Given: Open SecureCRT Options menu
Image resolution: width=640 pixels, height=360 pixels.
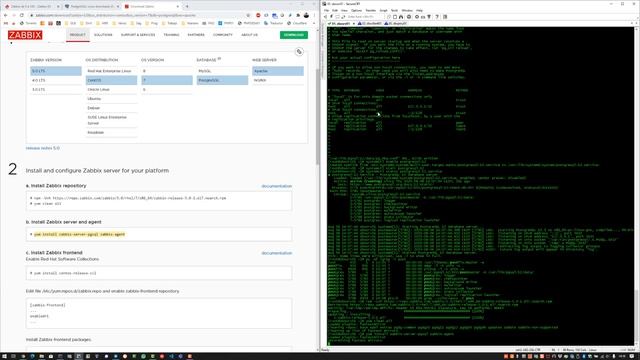Looking at the screenshot, I should click(x=356, y=10).
